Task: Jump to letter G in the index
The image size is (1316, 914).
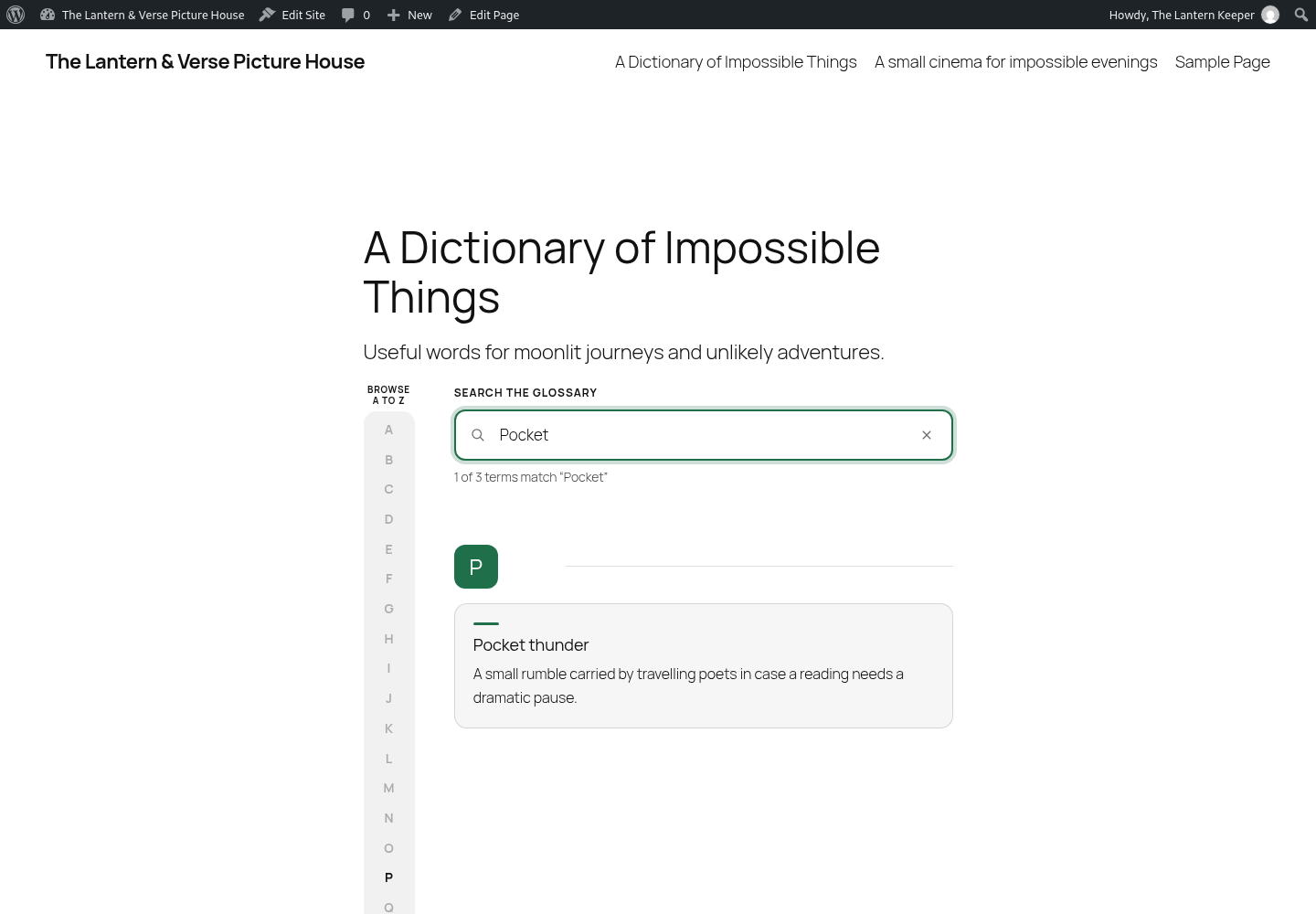Action: tap(388, 609)
